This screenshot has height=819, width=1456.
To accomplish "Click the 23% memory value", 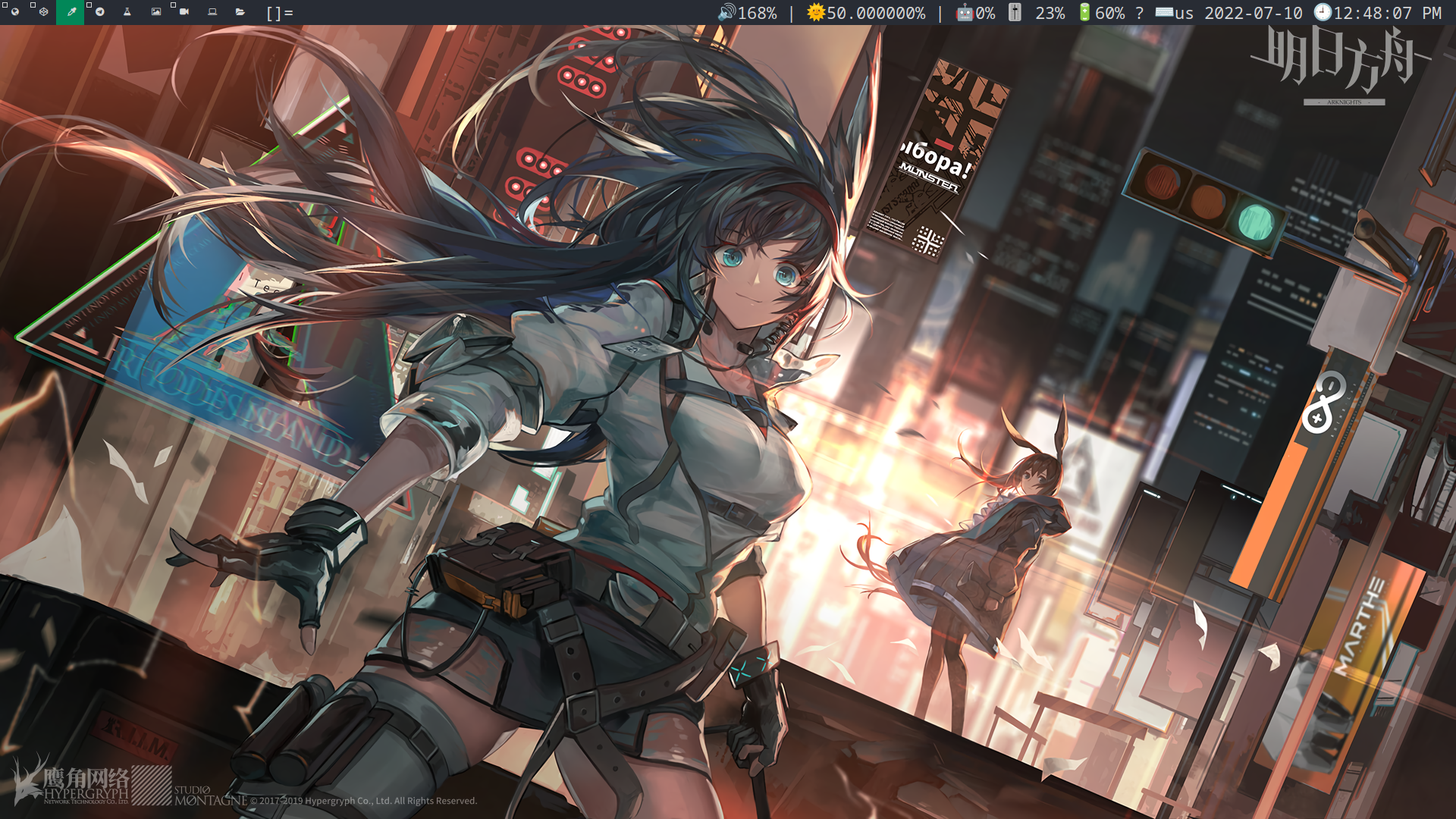I will 1050,13.
